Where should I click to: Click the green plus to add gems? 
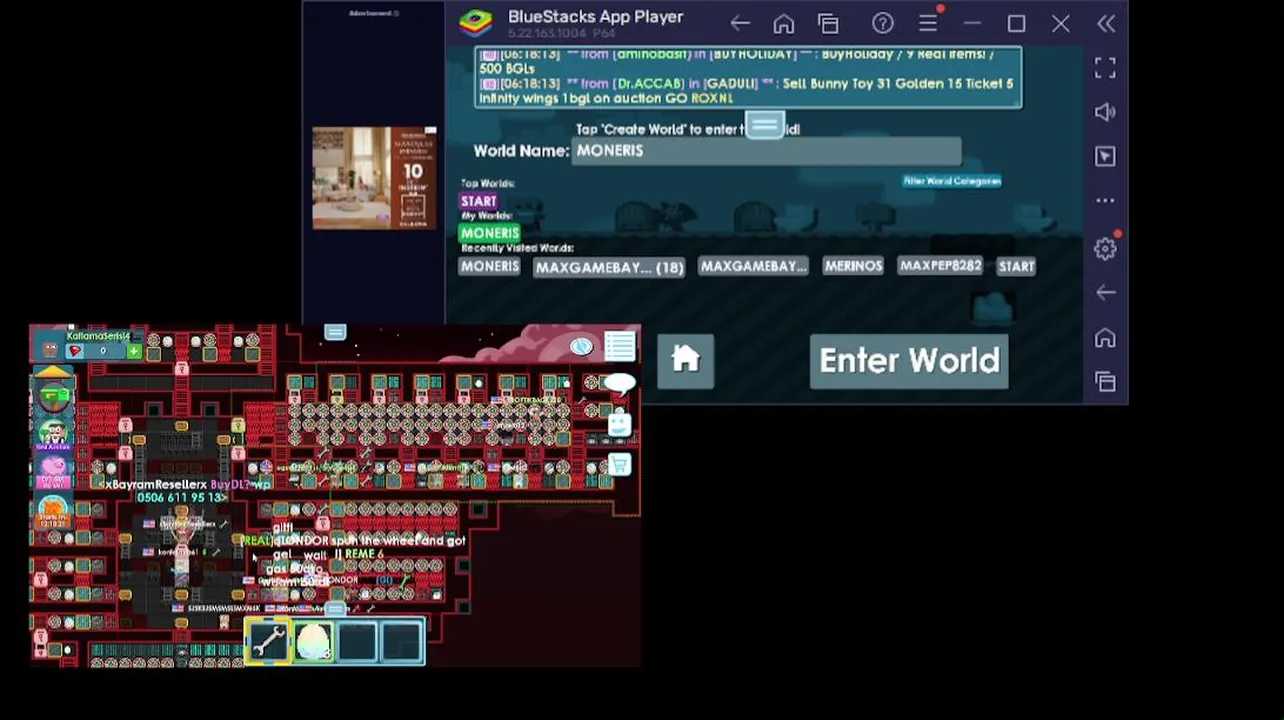133,351
